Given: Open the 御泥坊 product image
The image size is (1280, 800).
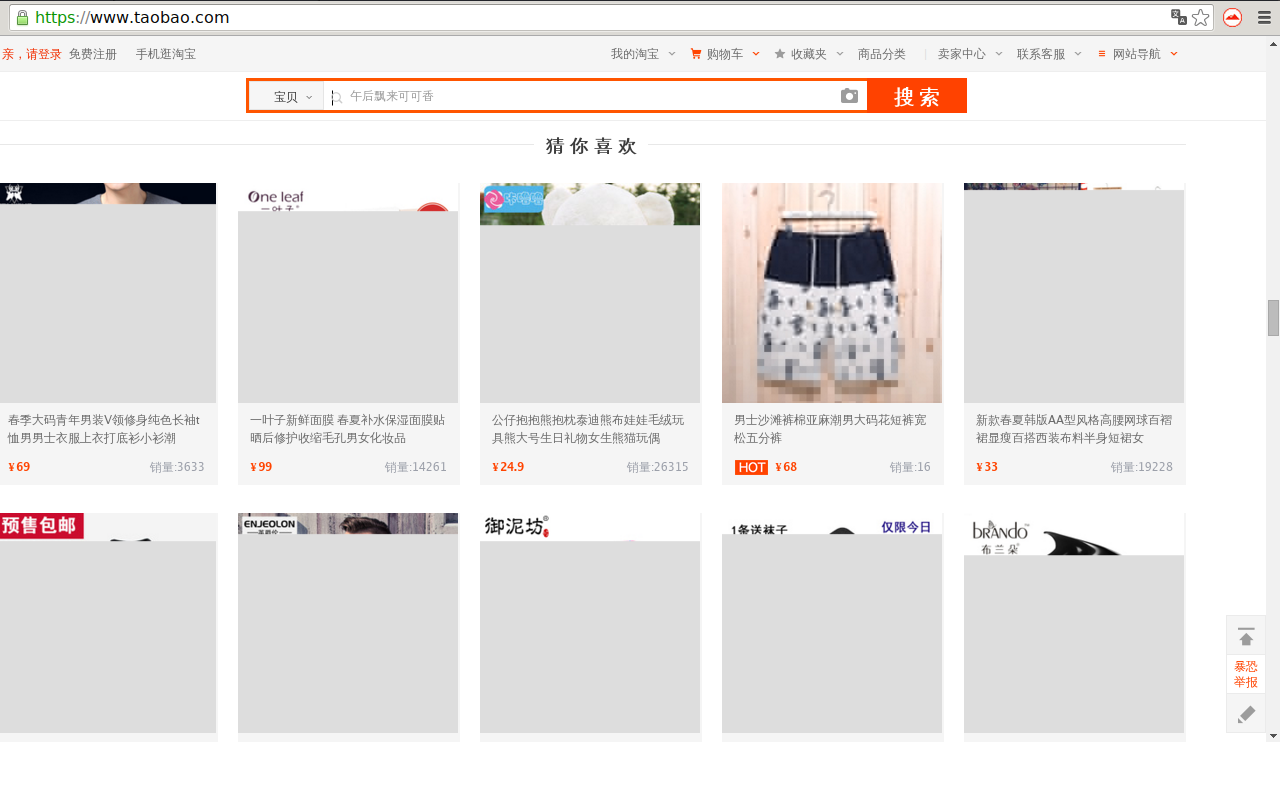Looking at the screenshot, I should click(590, 623).
